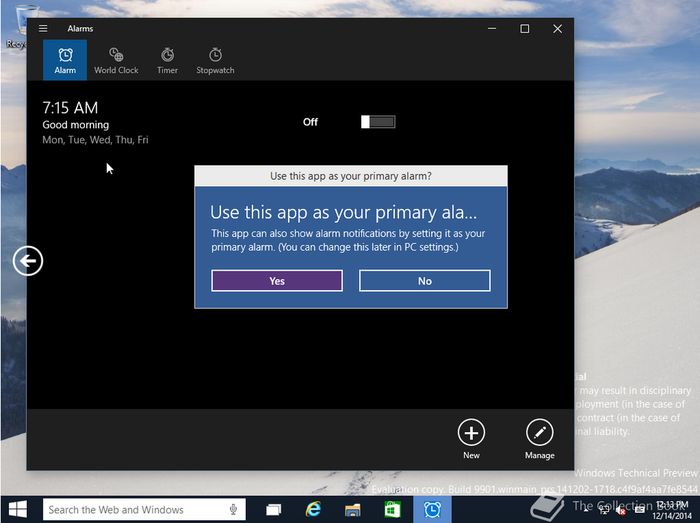Open Task View from the taskbar
Screen dimensions: 700x523
pyautogui.click(x=272, y=510)
